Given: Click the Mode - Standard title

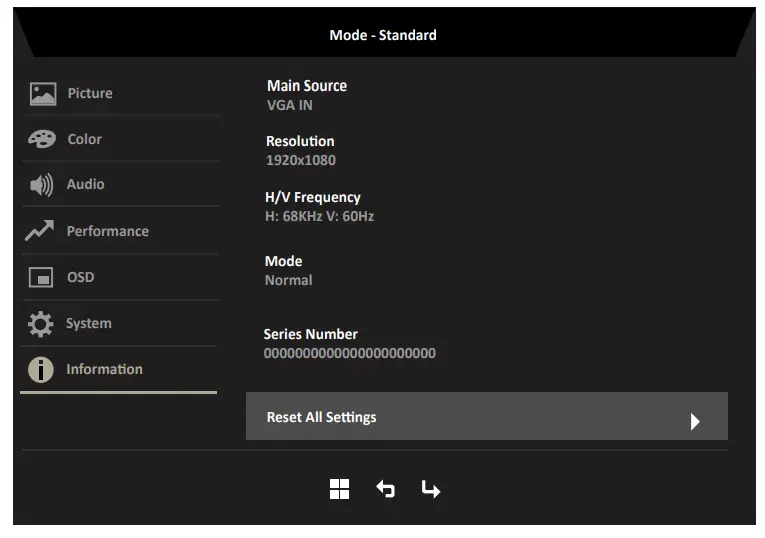Looking at the screenshot, I should click(383, 35).
